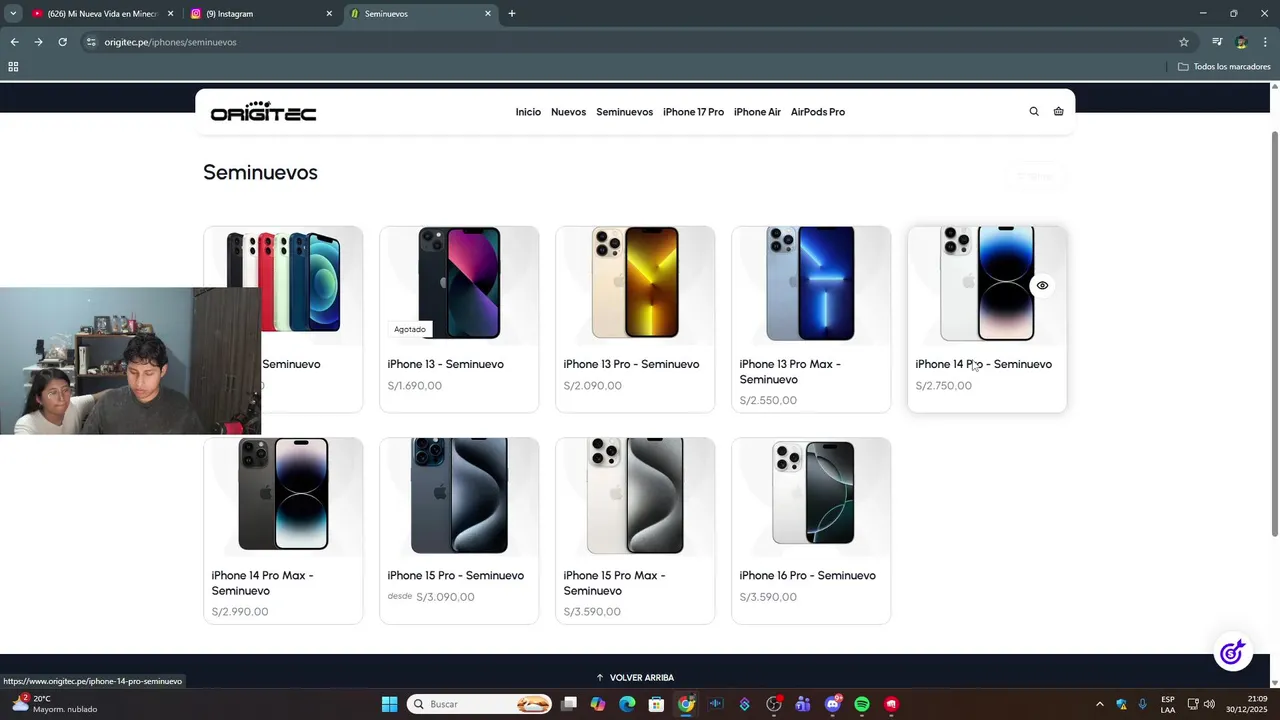Open iPhone 15 Pro - Seminuevo title
1280x720 pixels.
point(455,575)
